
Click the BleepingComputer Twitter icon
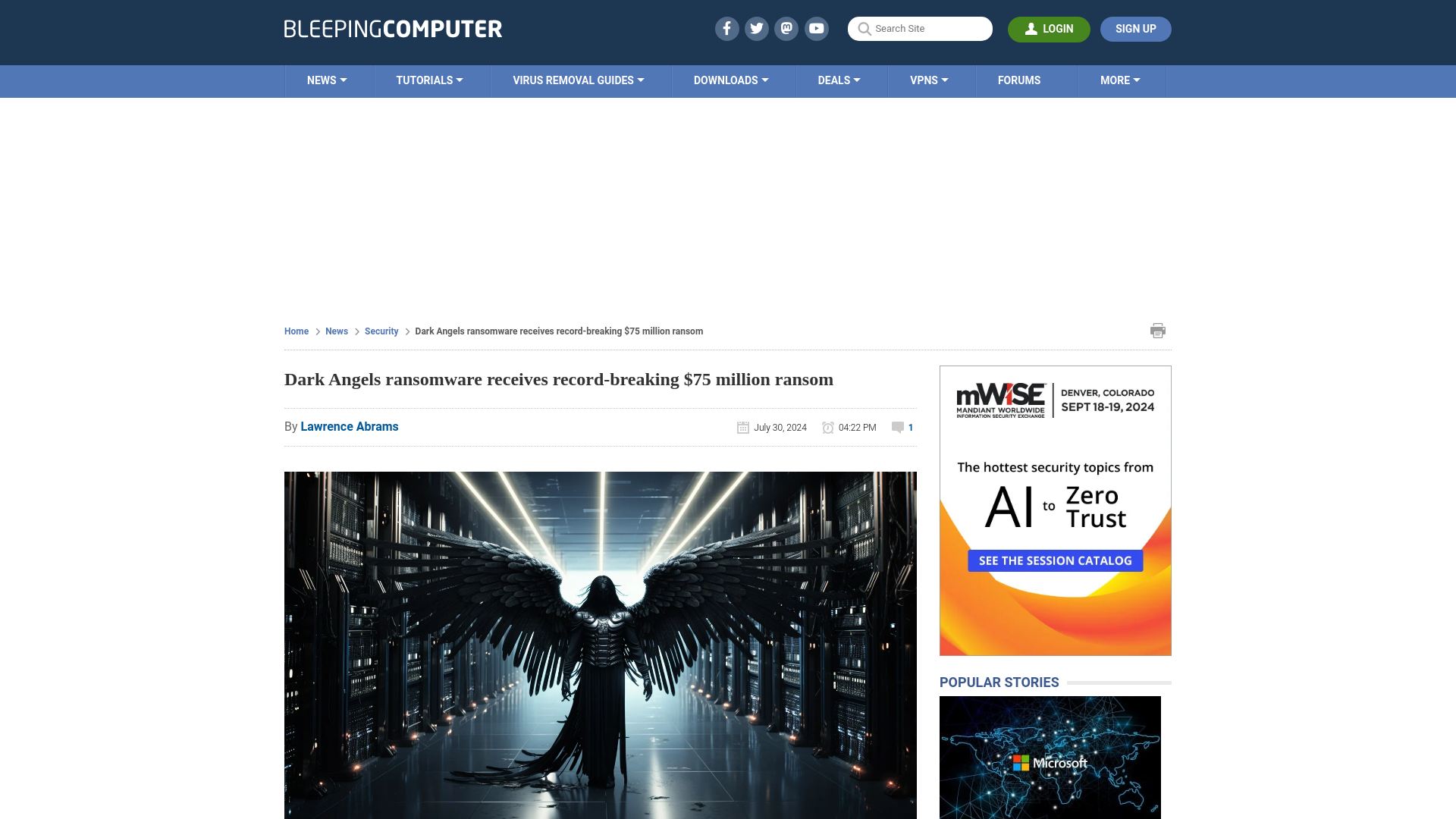click(x=757, y=28)
